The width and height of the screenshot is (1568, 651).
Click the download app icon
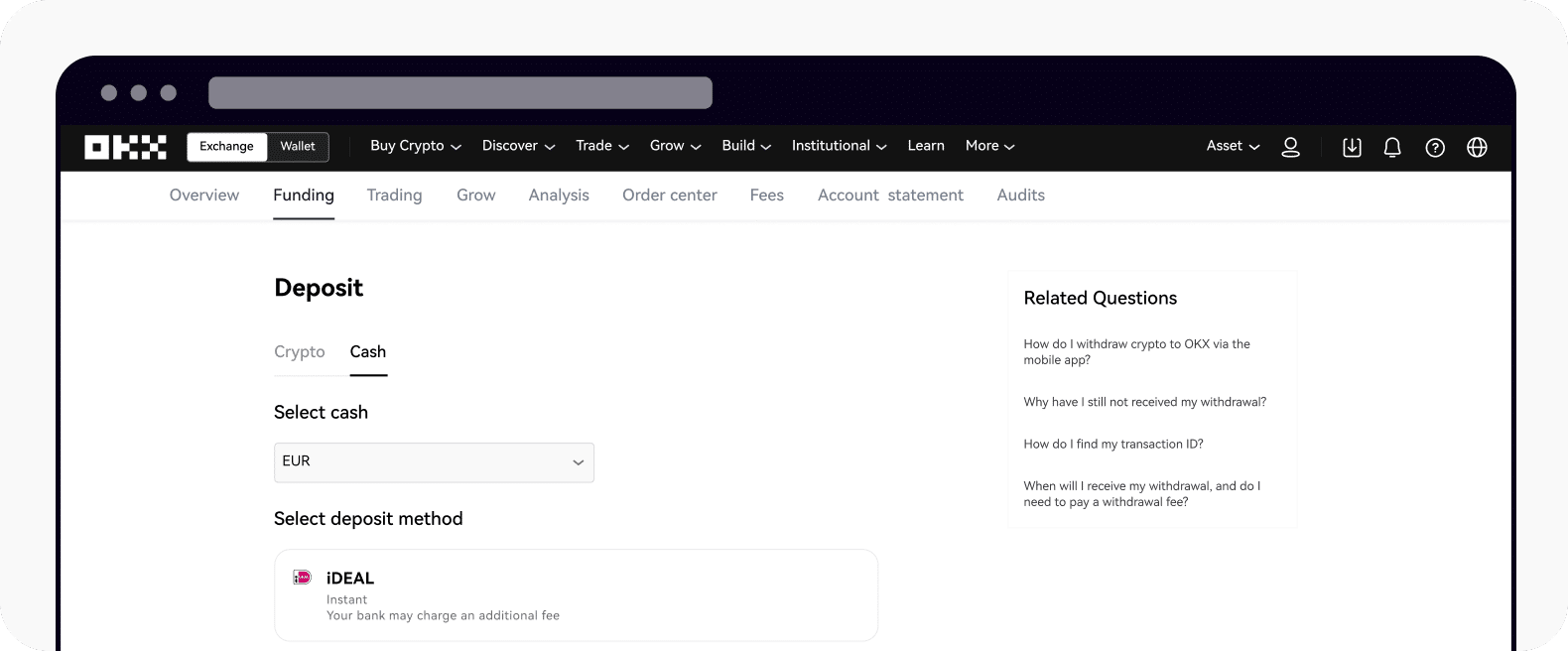1352,147
